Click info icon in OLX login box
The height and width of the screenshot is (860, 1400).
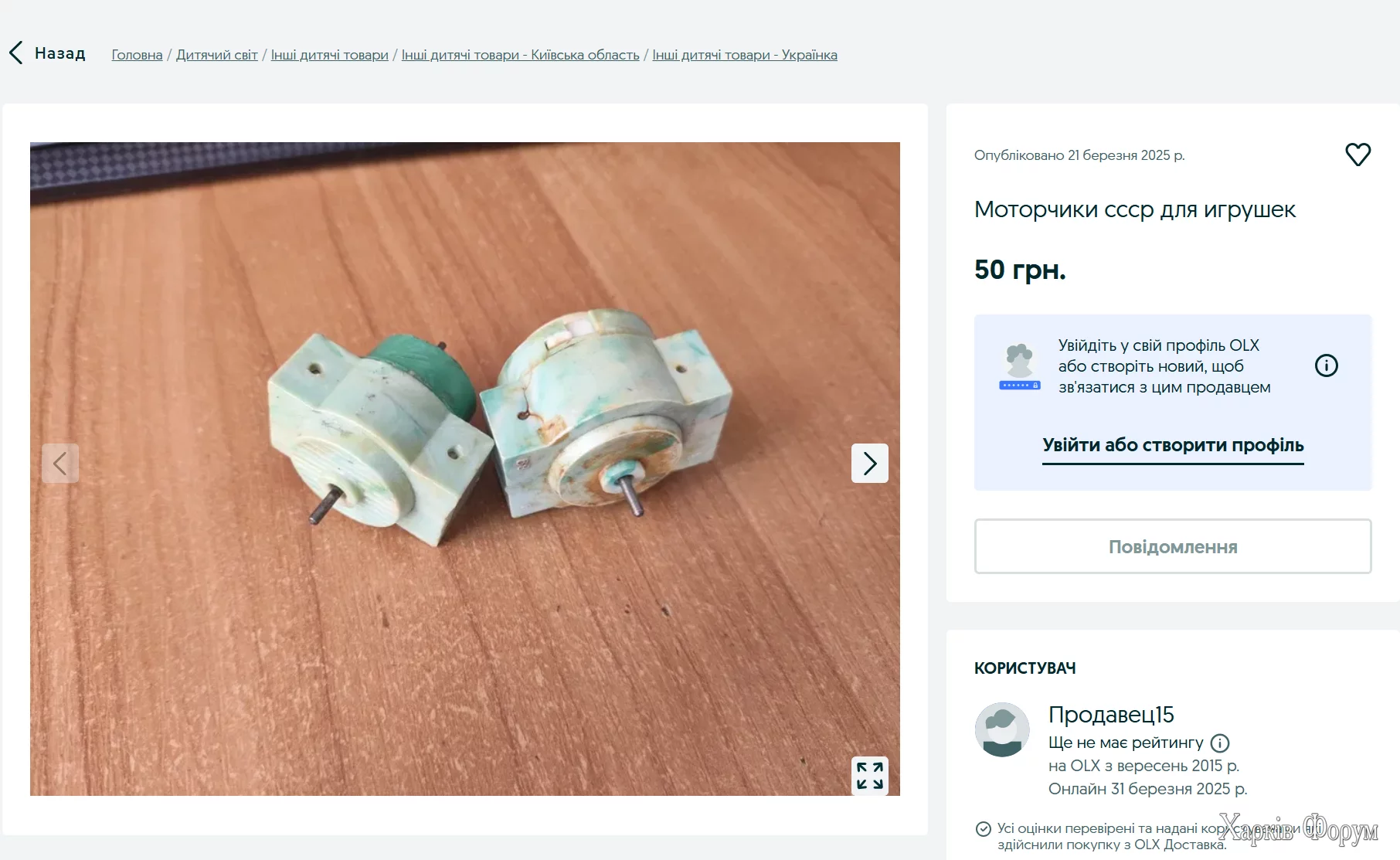[x=1326, y=365]
